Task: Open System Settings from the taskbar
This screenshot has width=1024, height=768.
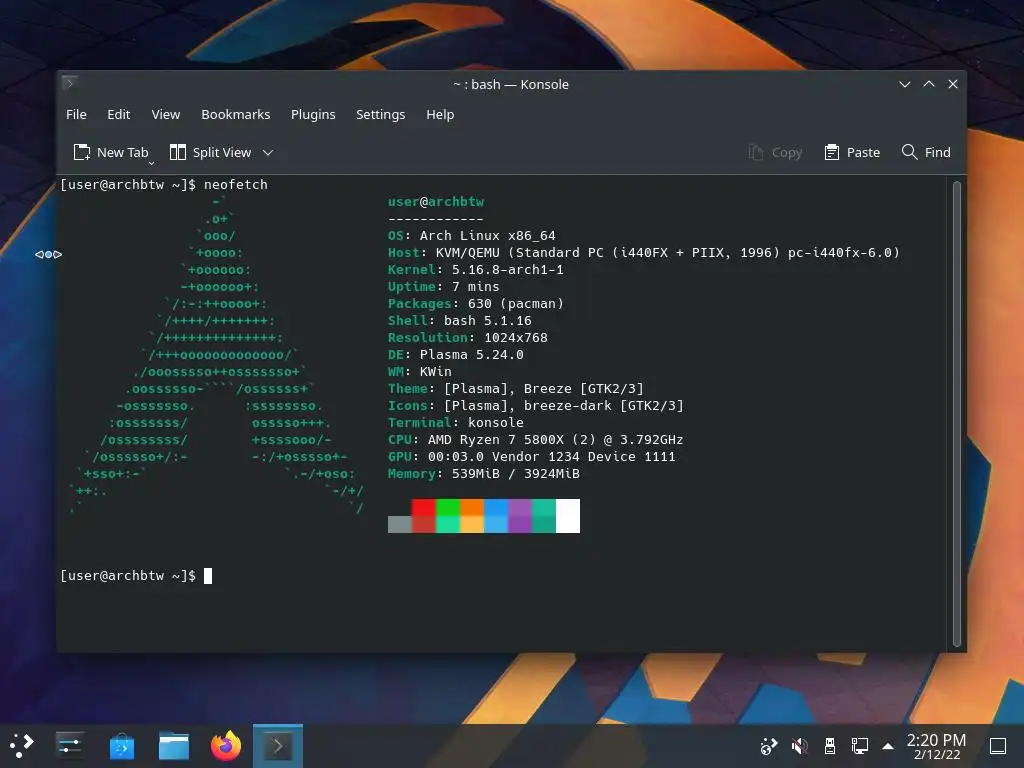Action: pos(69,745)
